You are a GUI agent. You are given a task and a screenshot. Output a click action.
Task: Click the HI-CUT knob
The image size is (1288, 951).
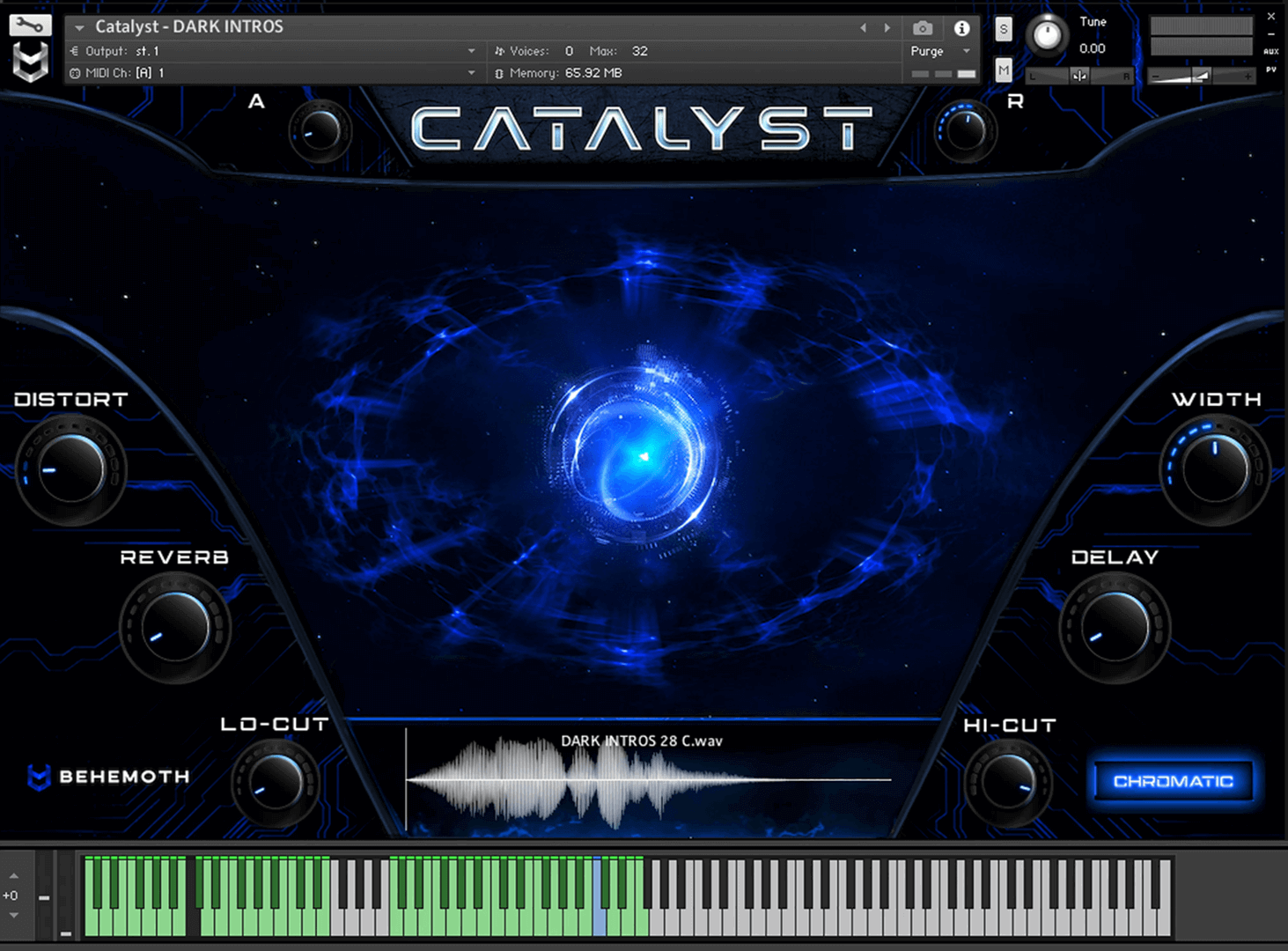(x=1008, y=781)
